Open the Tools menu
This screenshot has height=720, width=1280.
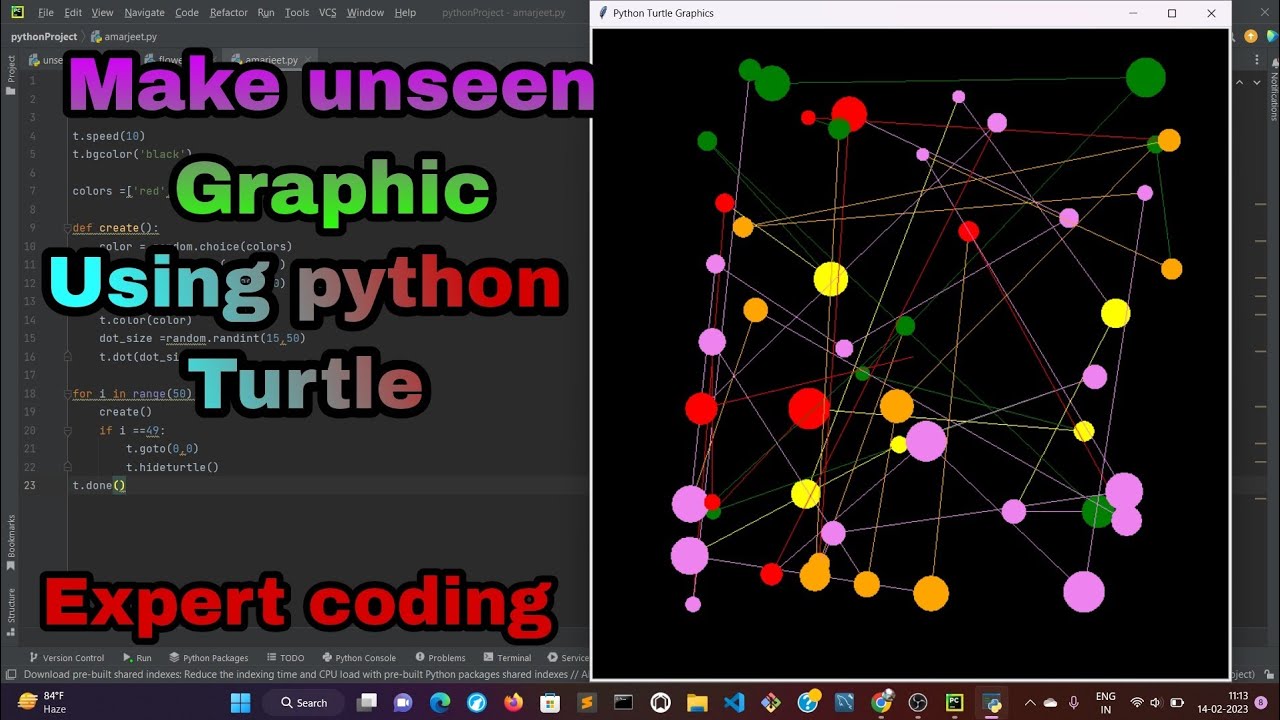coord(297,13)
